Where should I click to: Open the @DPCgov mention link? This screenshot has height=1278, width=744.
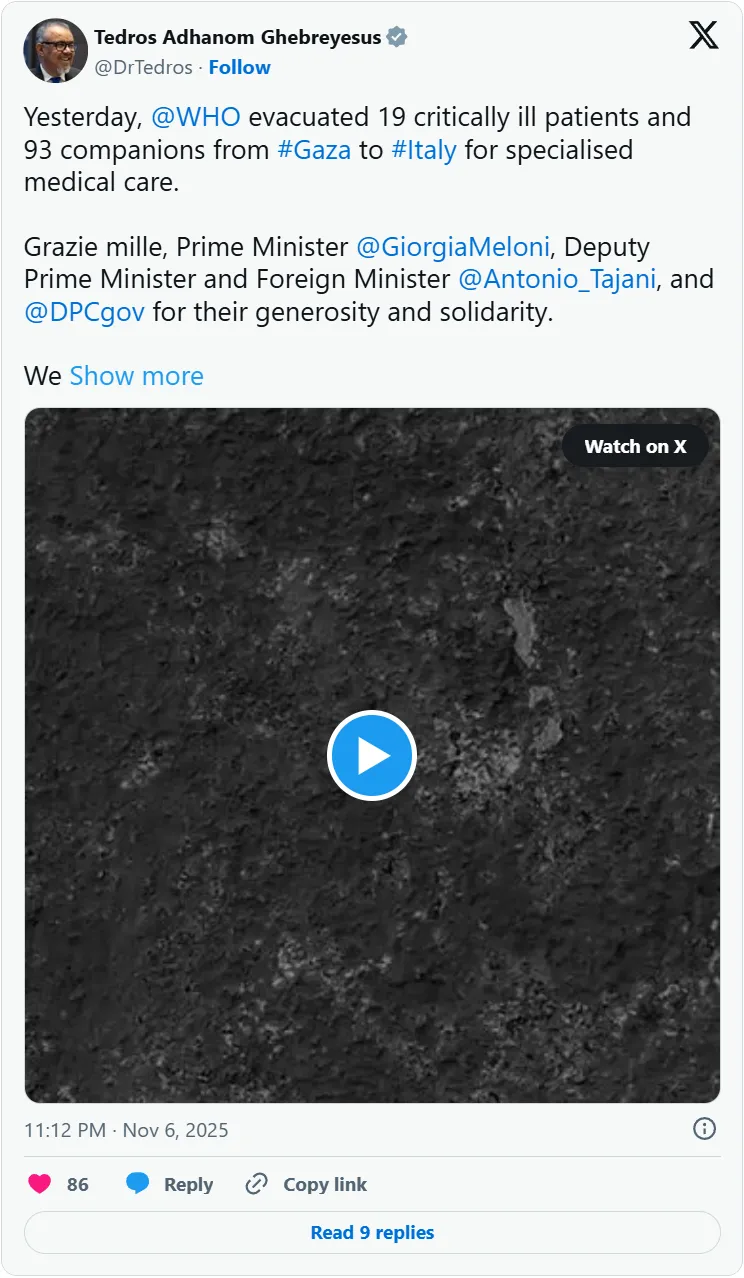point(84,311)
